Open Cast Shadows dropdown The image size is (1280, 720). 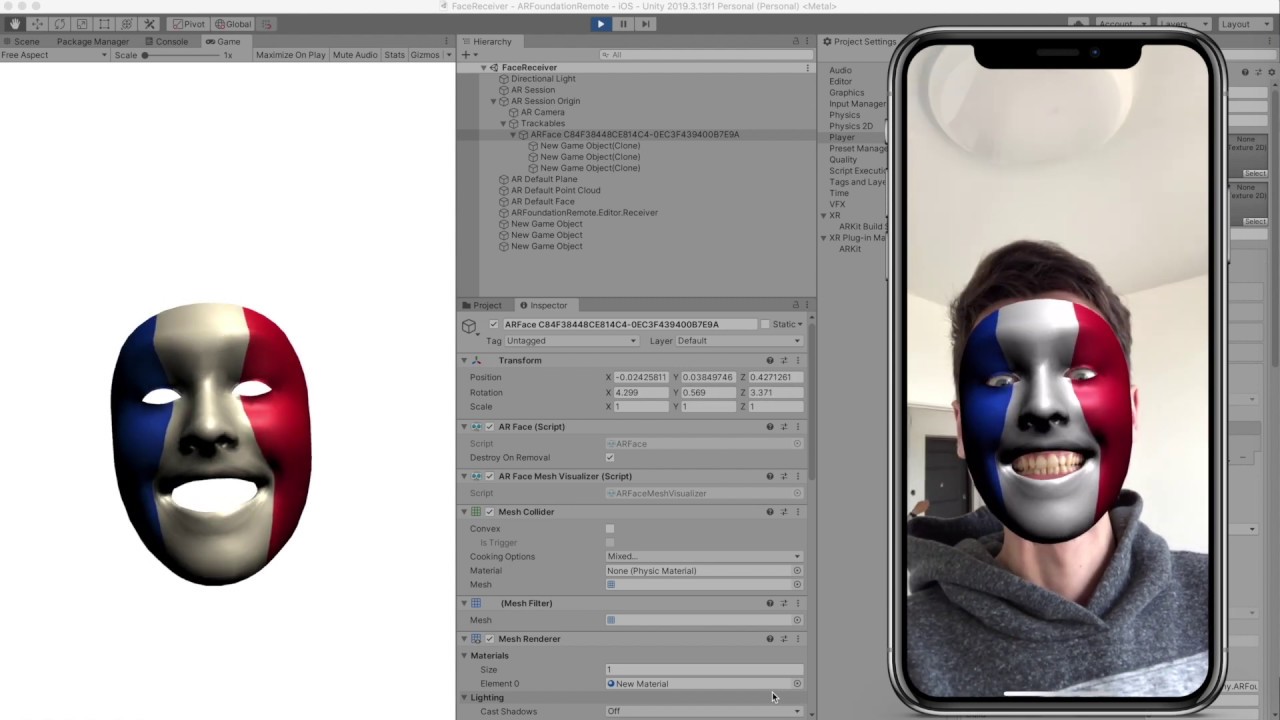click(x=703, y=712)
